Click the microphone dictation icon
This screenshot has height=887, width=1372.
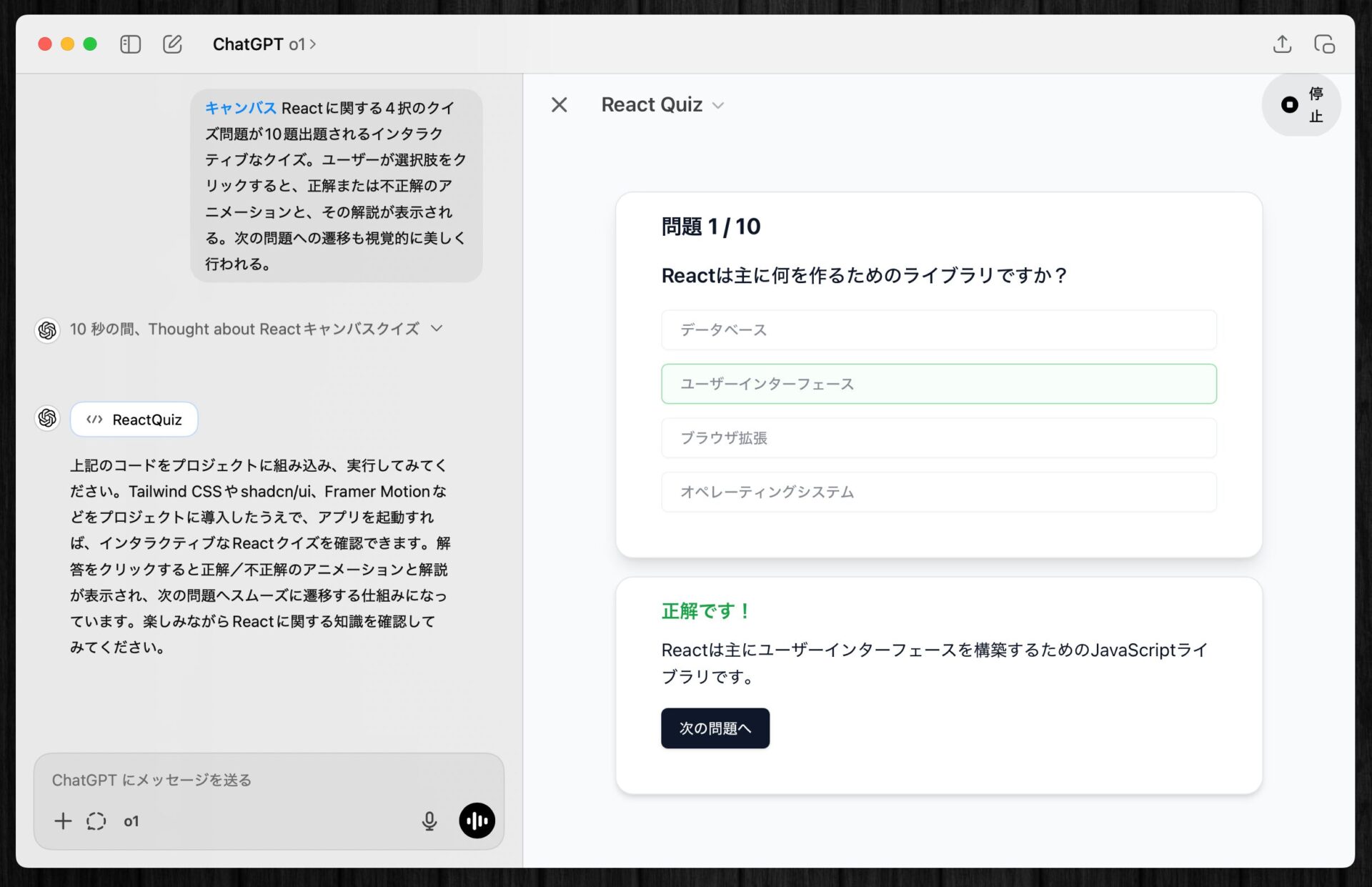click(x=429, y=821)
